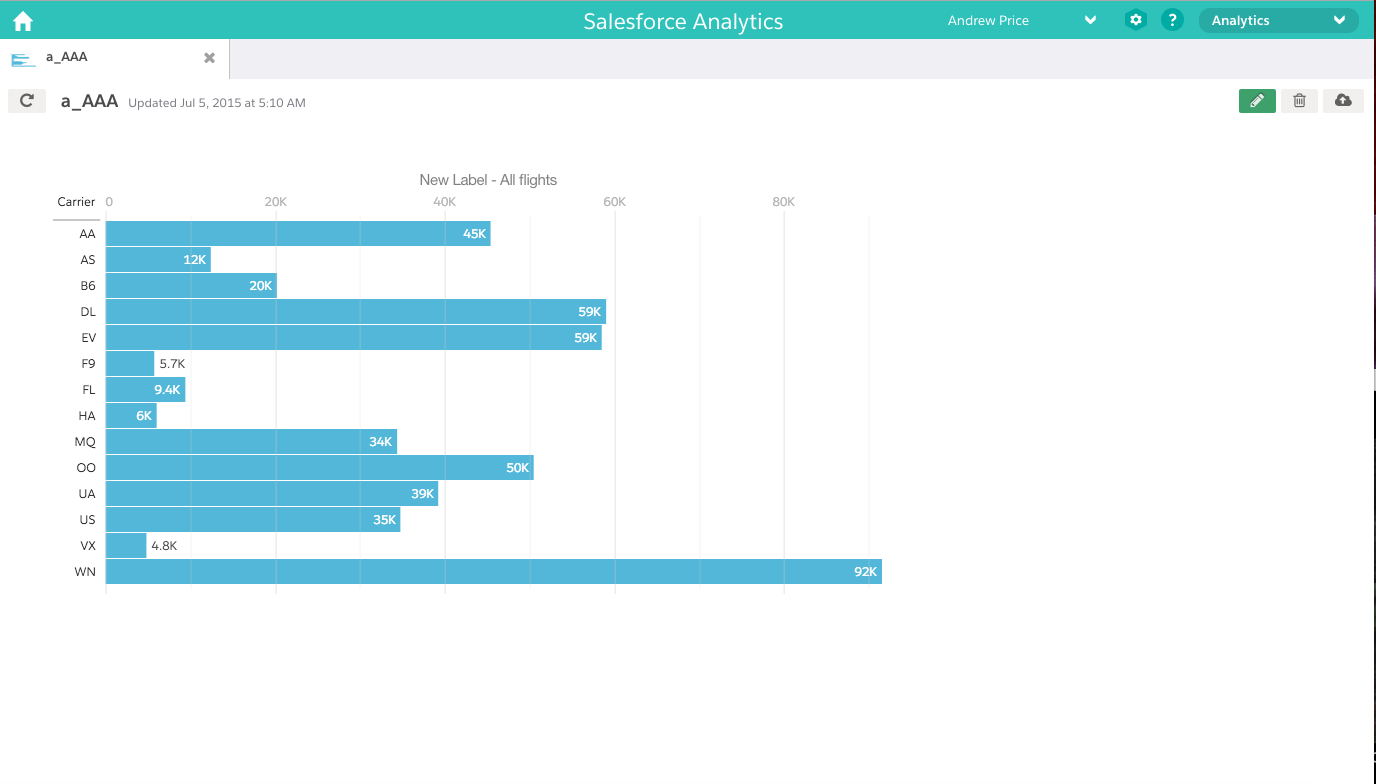Click the US bar showing 35K
The width and height of the screenshot is (1376, 784).
click(x=253, y=519)
